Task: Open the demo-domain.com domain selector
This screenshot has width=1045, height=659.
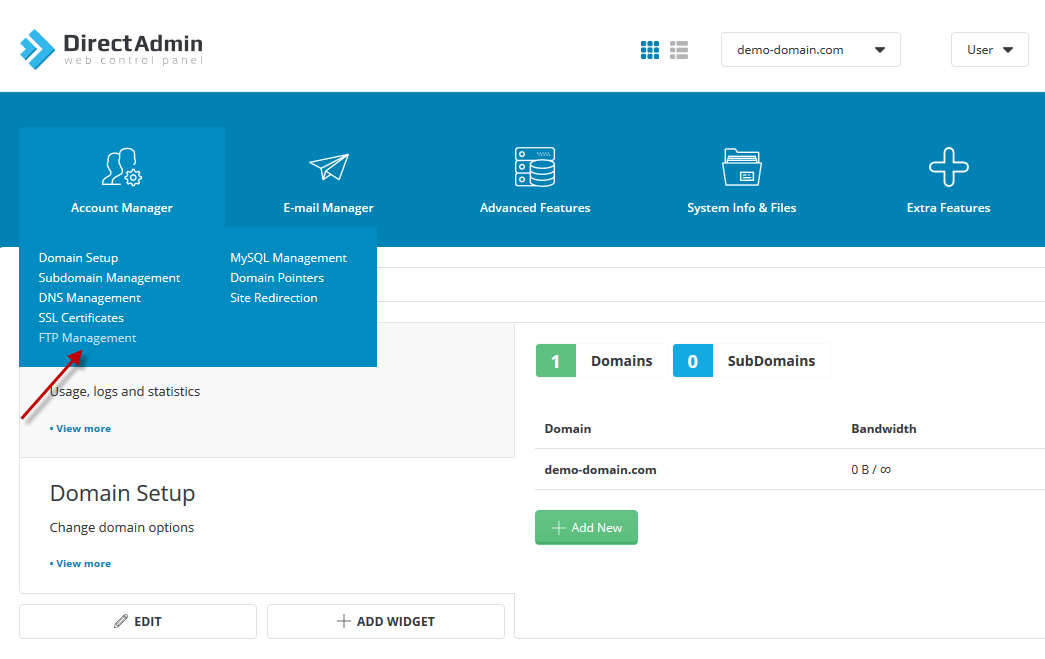Action: point(810,50)
